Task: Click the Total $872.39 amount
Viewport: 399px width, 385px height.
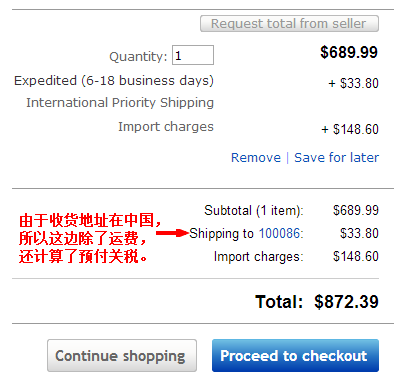Action: click(346, 302)
